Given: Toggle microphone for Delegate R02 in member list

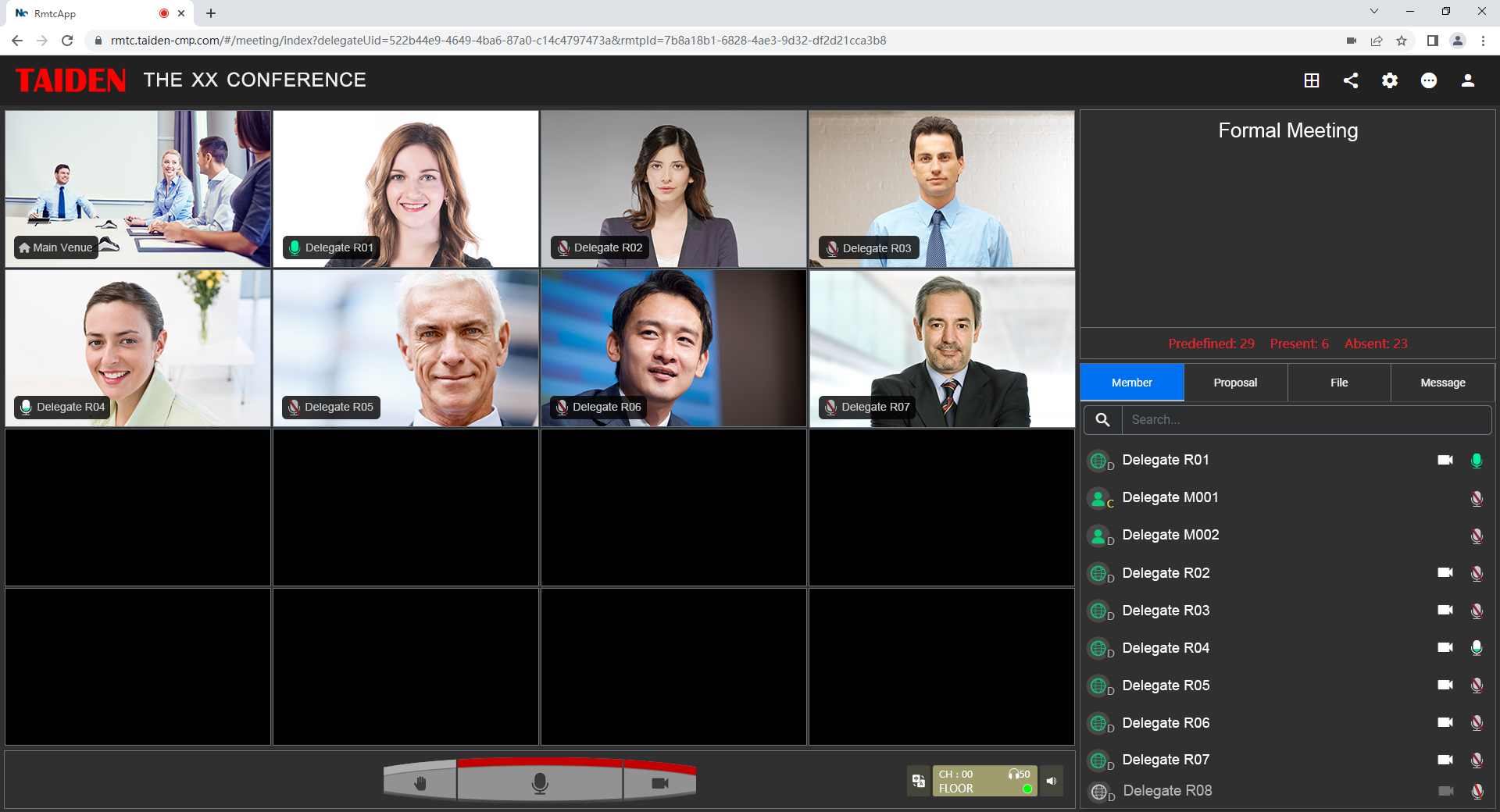Looking at the screenshot, I should (x=1477, y=573).
